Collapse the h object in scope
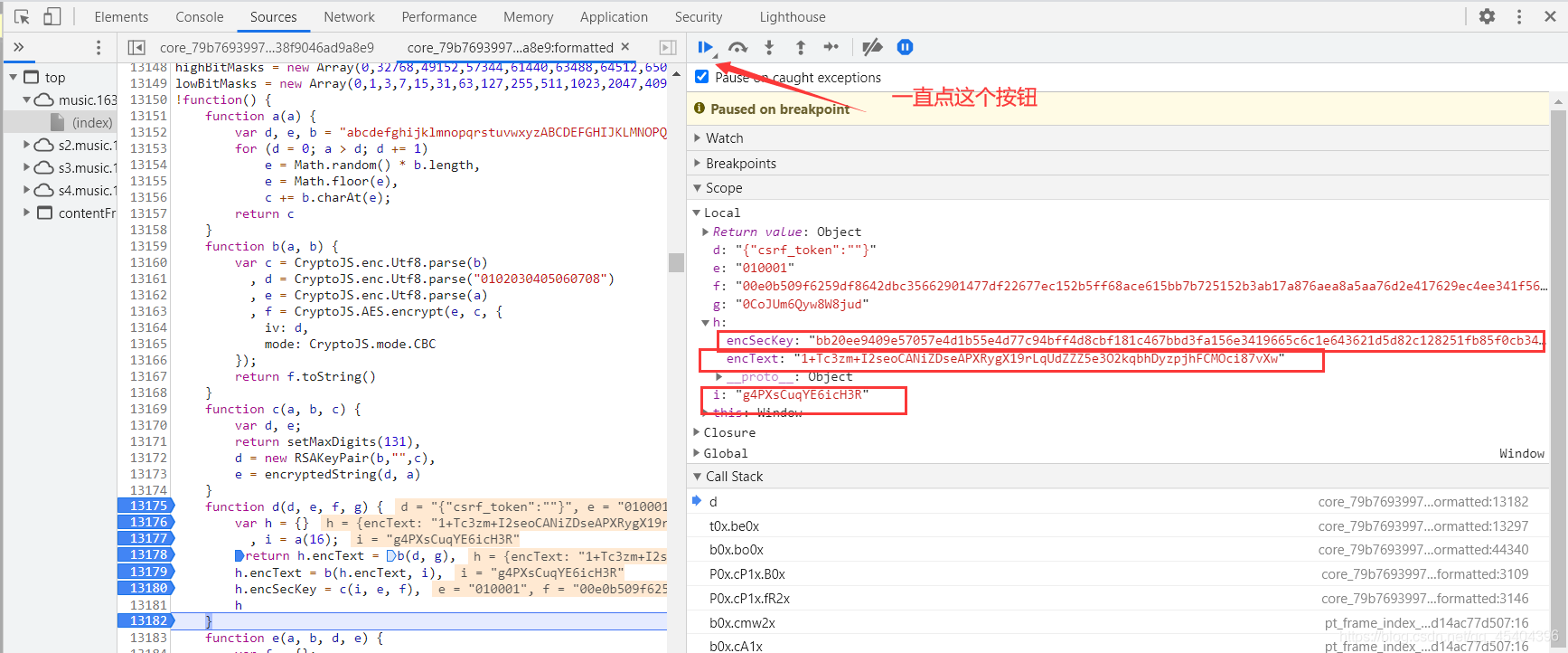 [706, 323]
